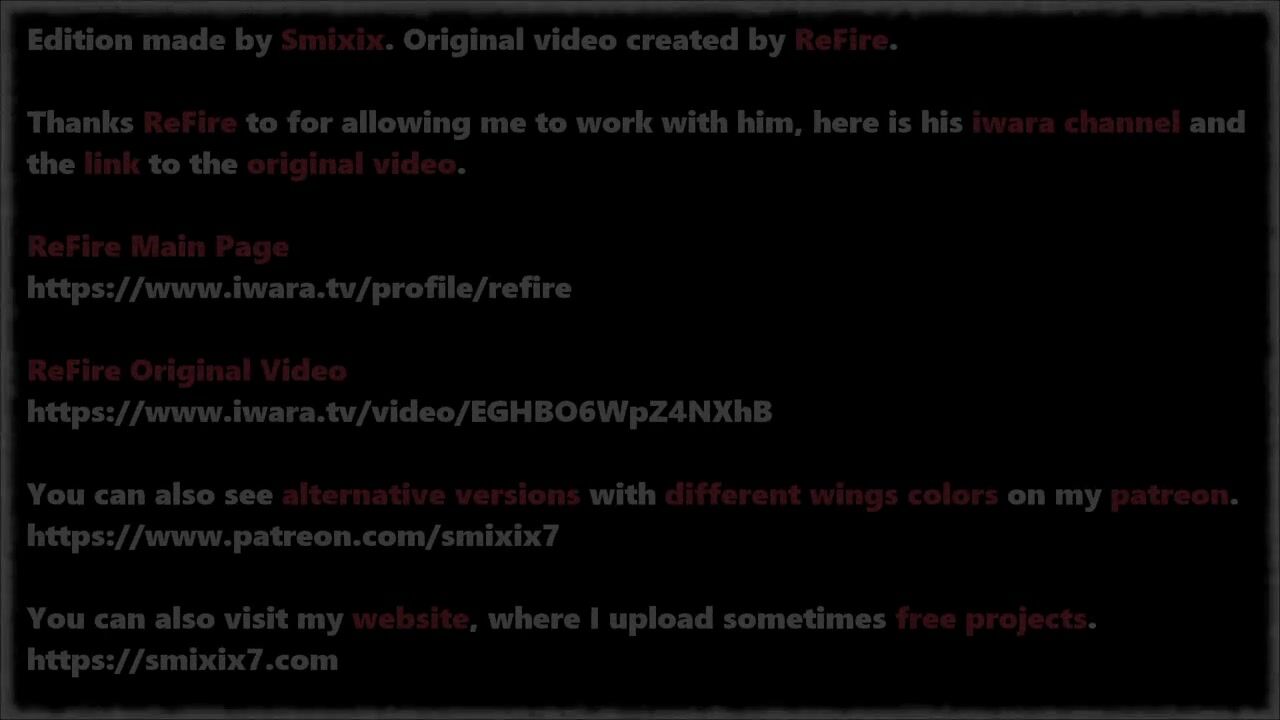The width and height of the screenshot is (1280, 720).
Task: Open the red 'original video' text
Action: [x=351, y=164]
